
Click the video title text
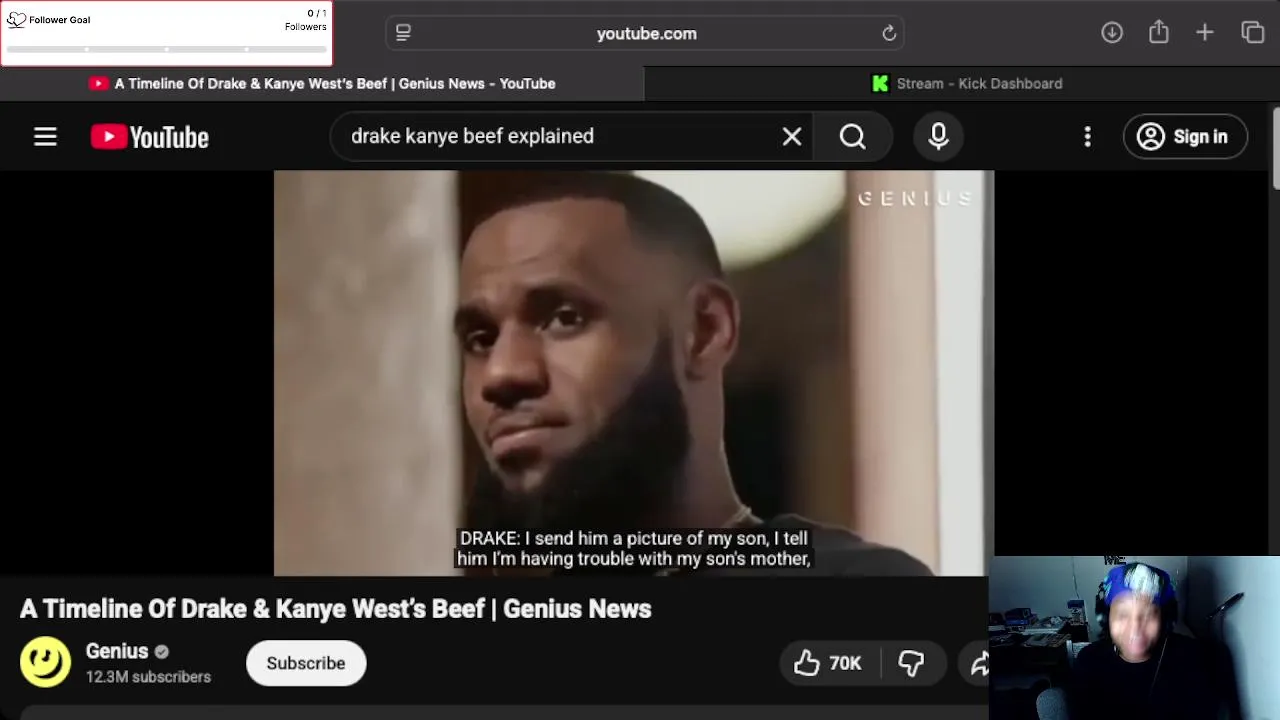[x=335, y=609]
